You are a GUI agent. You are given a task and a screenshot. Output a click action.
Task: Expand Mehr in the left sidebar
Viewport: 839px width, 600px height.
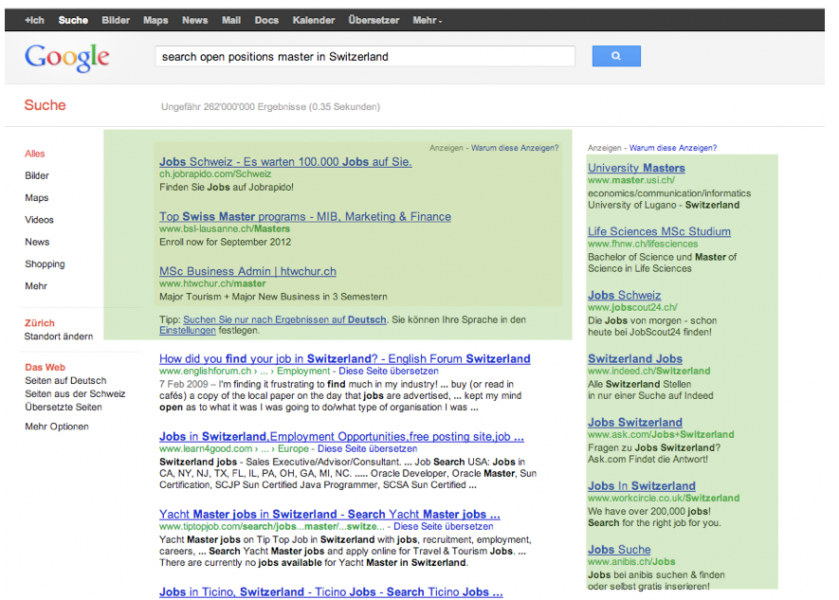point(36,286)
